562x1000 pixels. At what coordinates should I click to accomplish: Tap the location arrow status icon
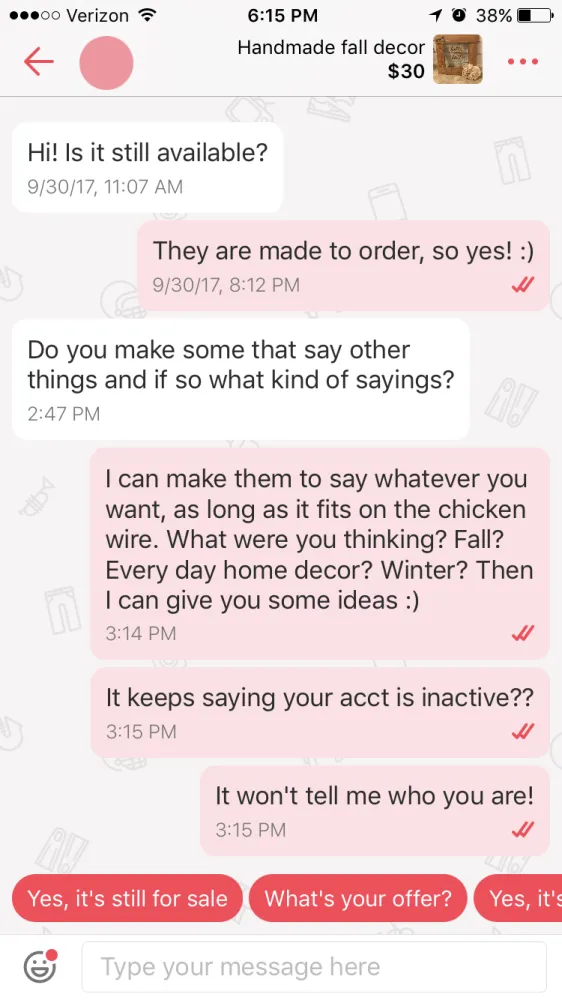click(x=436, y=15)
